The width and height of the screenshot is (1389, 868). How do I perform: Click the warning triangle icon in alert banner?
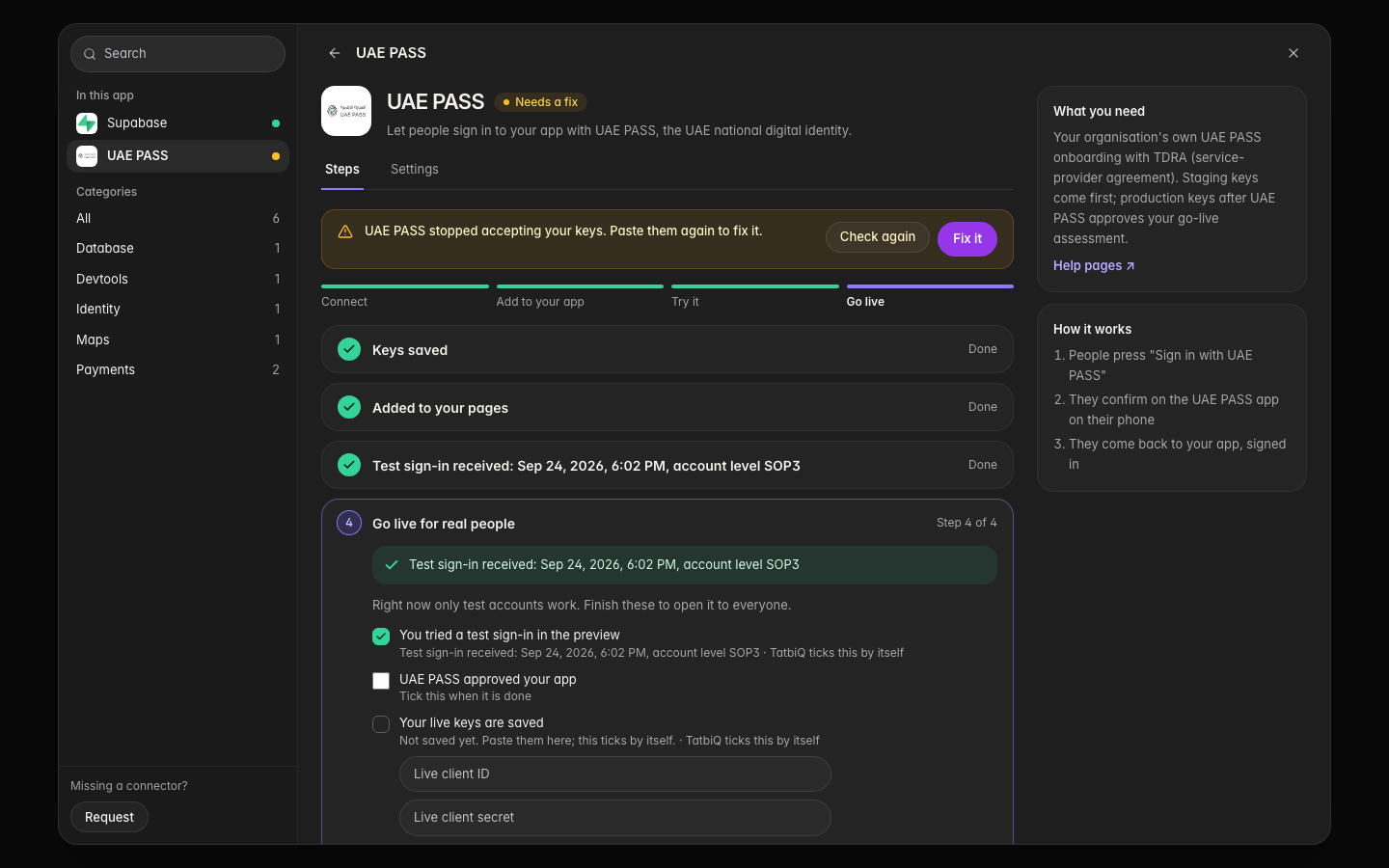click(x=345, y=231)
